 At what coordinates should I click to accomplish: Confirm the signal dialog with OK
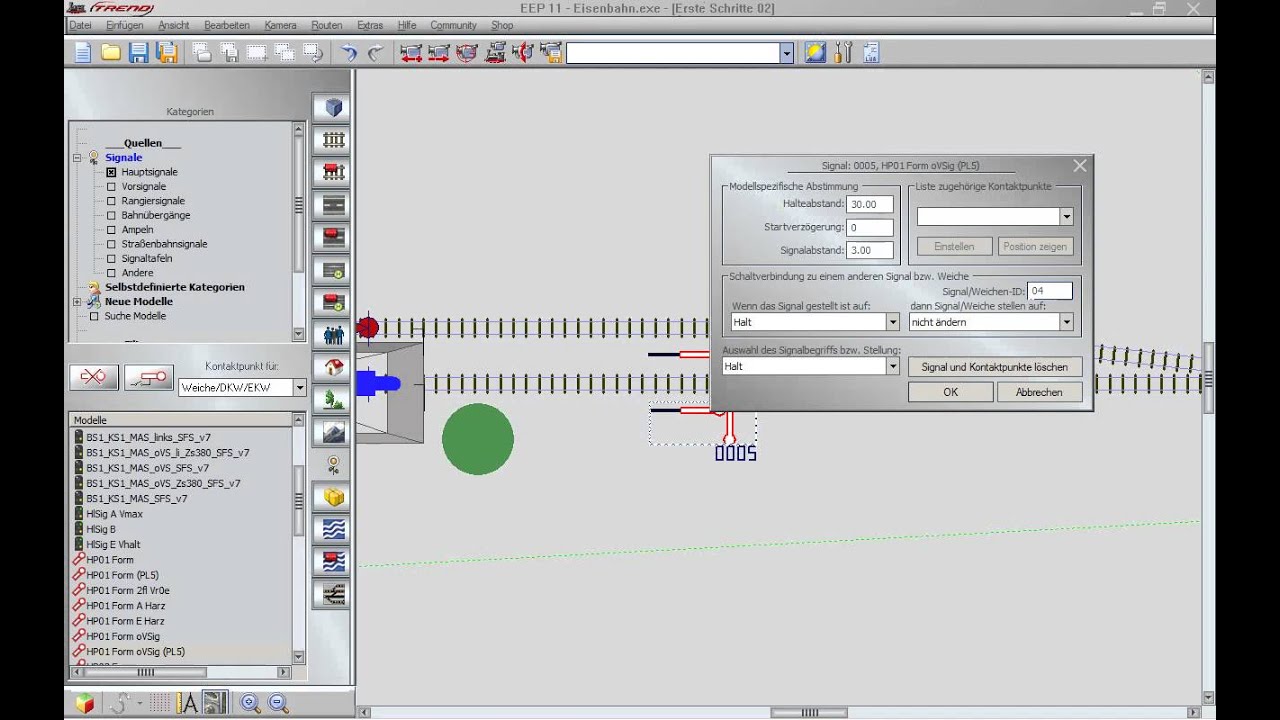point(950,392)
